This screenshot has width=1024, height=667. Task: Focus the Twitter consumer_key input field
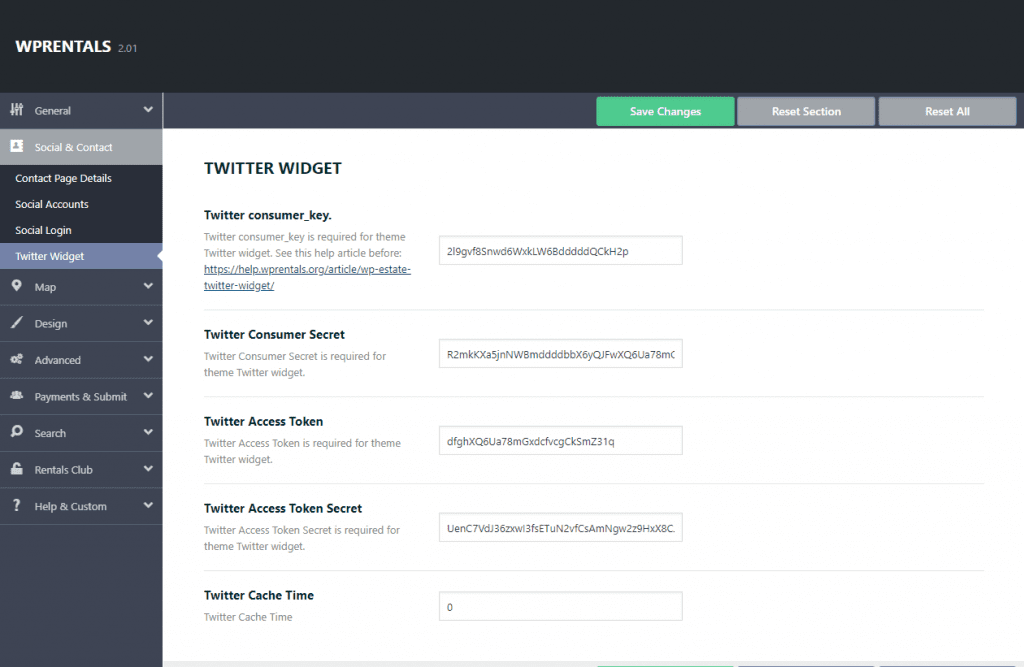(560, 251)
